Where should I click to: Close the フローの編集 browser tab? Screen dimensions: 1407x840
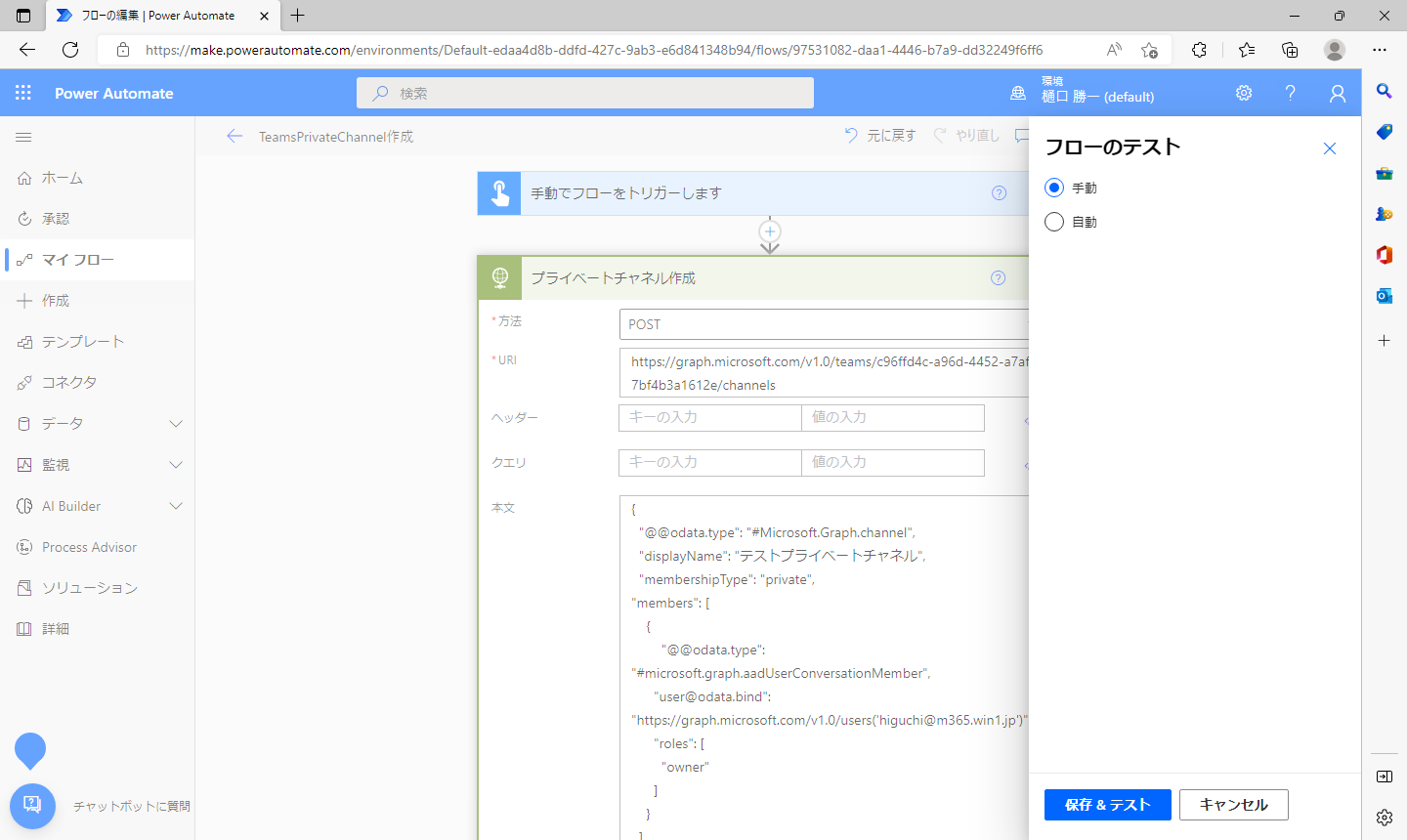click(264, 16)
